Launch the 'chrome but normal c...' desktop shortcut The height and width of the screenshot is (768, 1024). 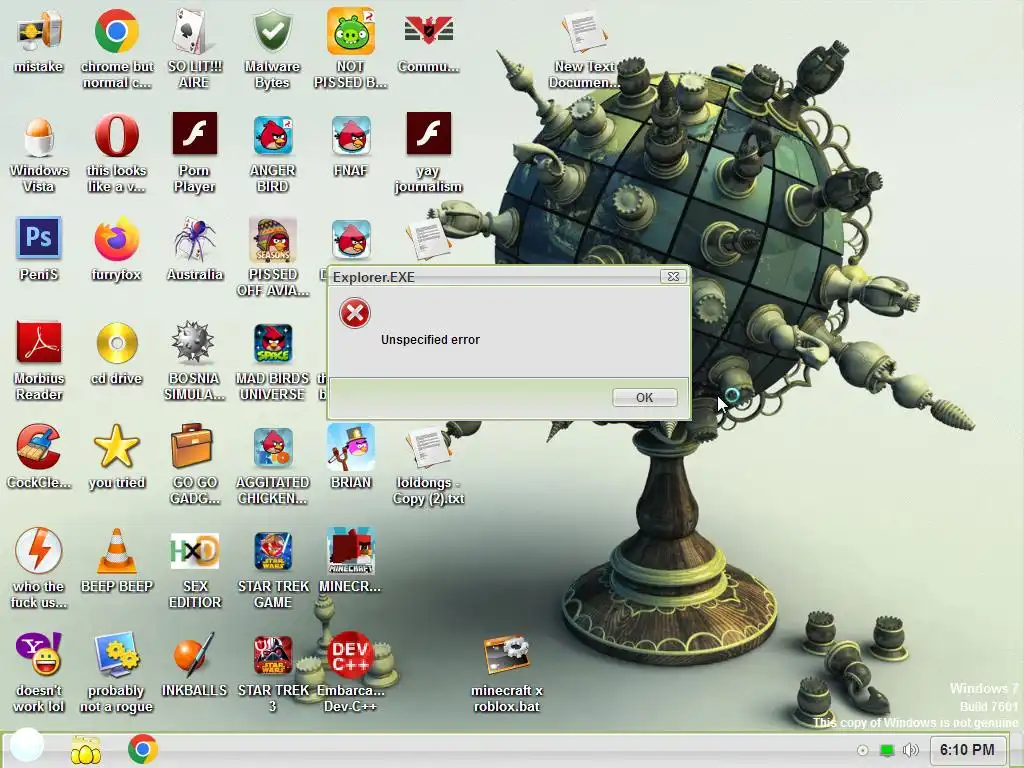[116, 31]
